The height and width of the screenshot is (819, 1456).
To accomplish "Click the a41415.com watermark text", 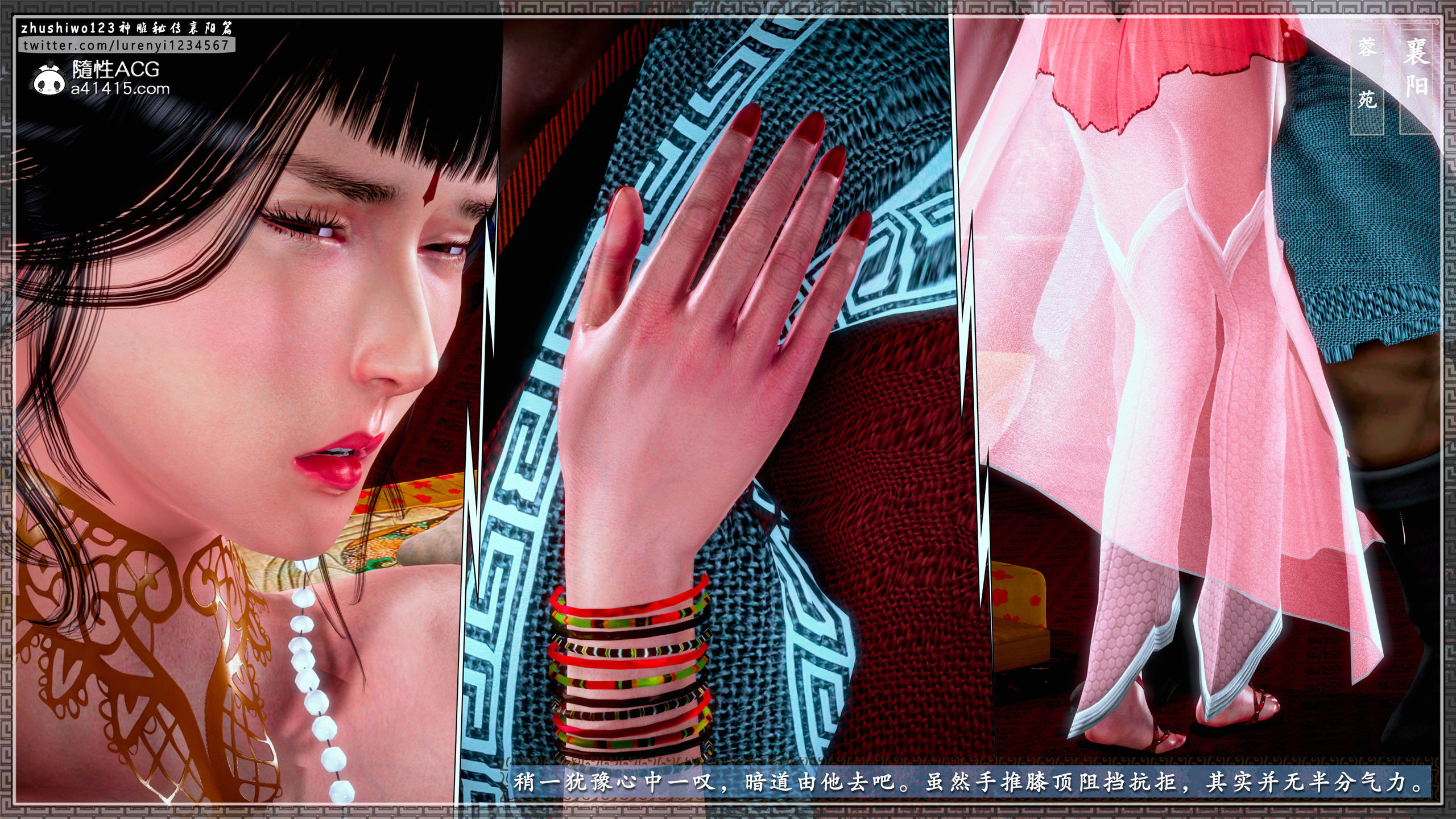I will tap(120, 89).
